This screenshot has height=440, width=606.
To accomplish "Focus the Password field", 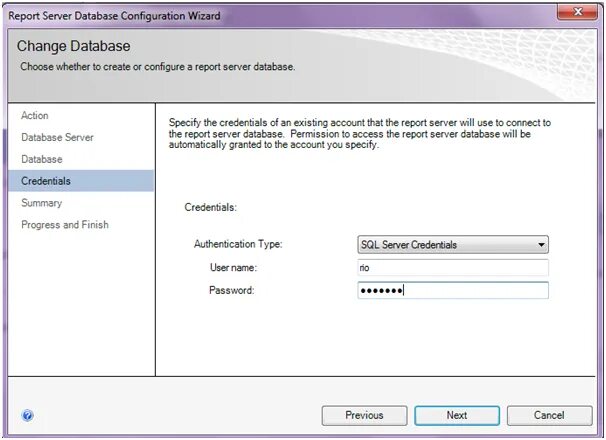I will pos(453,290).
